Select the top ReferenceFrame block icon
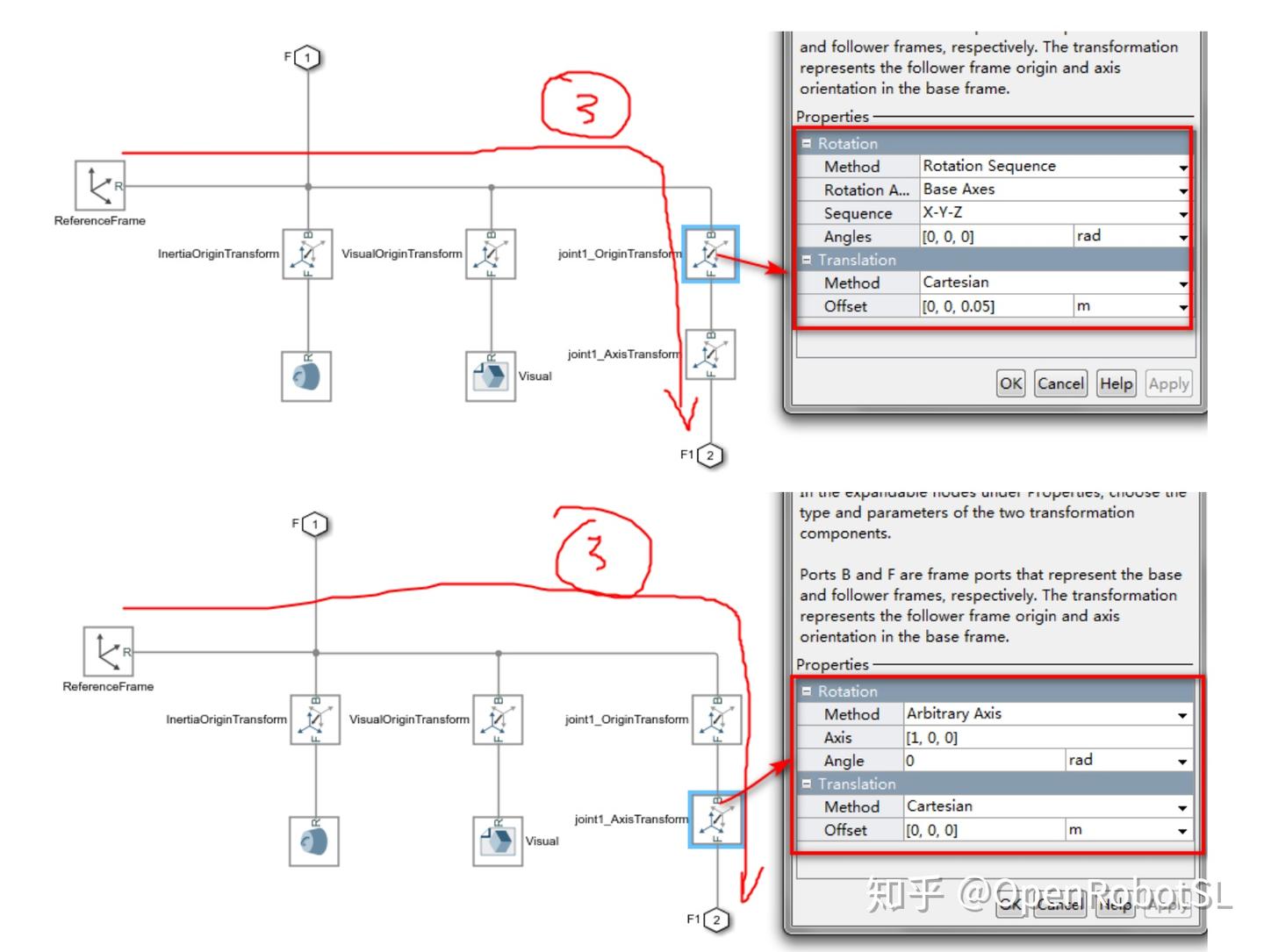Screen dimensions: 1264x952 click(100, 186)
